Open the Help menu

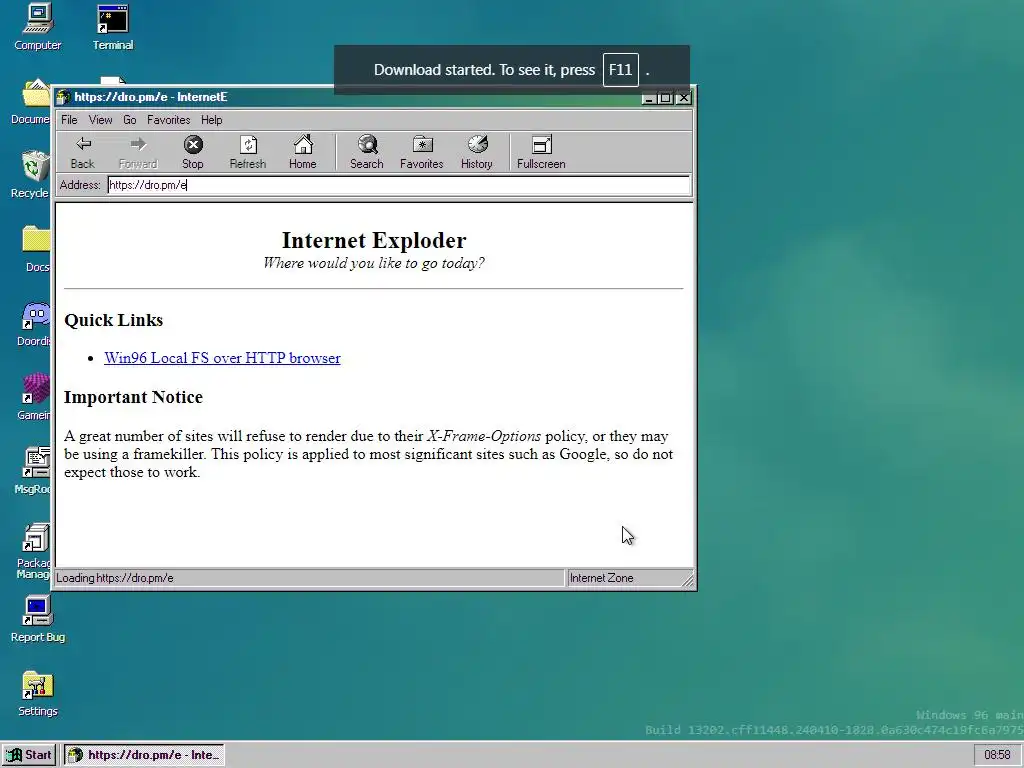coord(212,120)
